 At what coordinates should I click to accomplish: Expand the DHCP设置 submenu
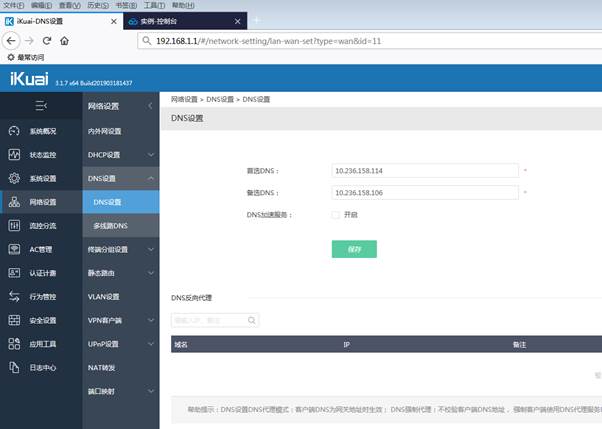150,155
